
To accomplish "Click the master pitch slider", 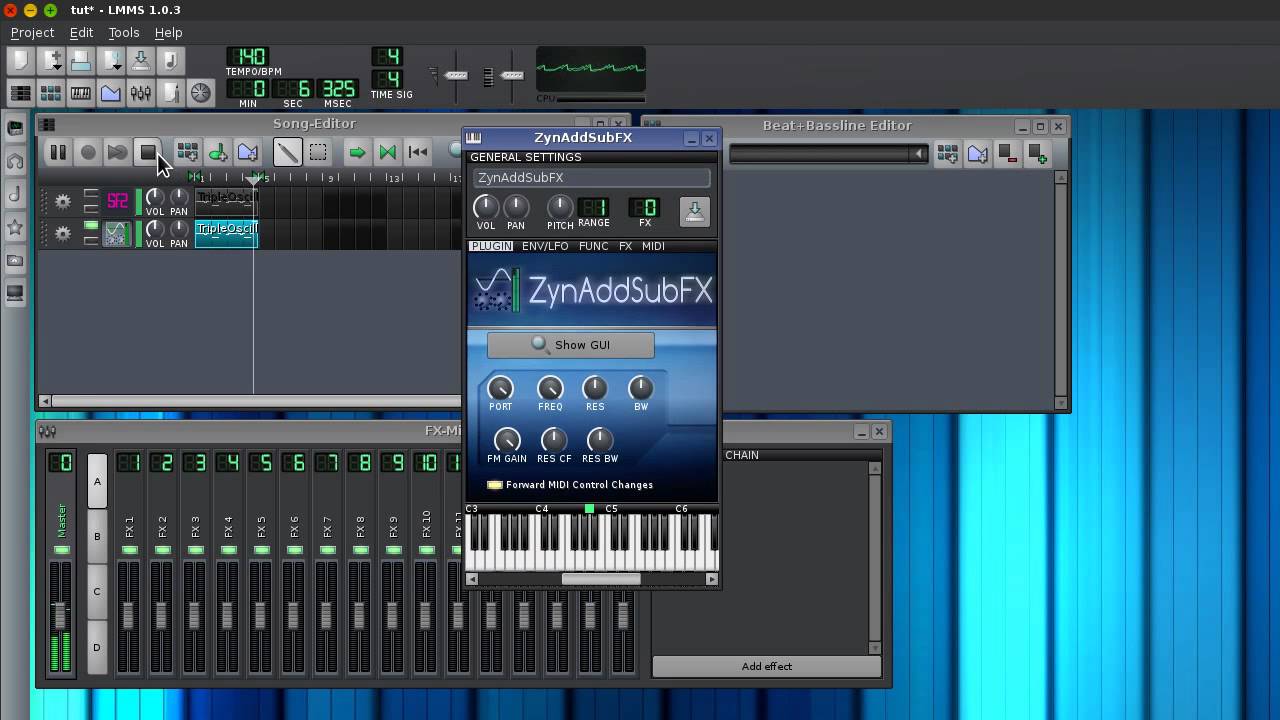I will click(512, 75).
